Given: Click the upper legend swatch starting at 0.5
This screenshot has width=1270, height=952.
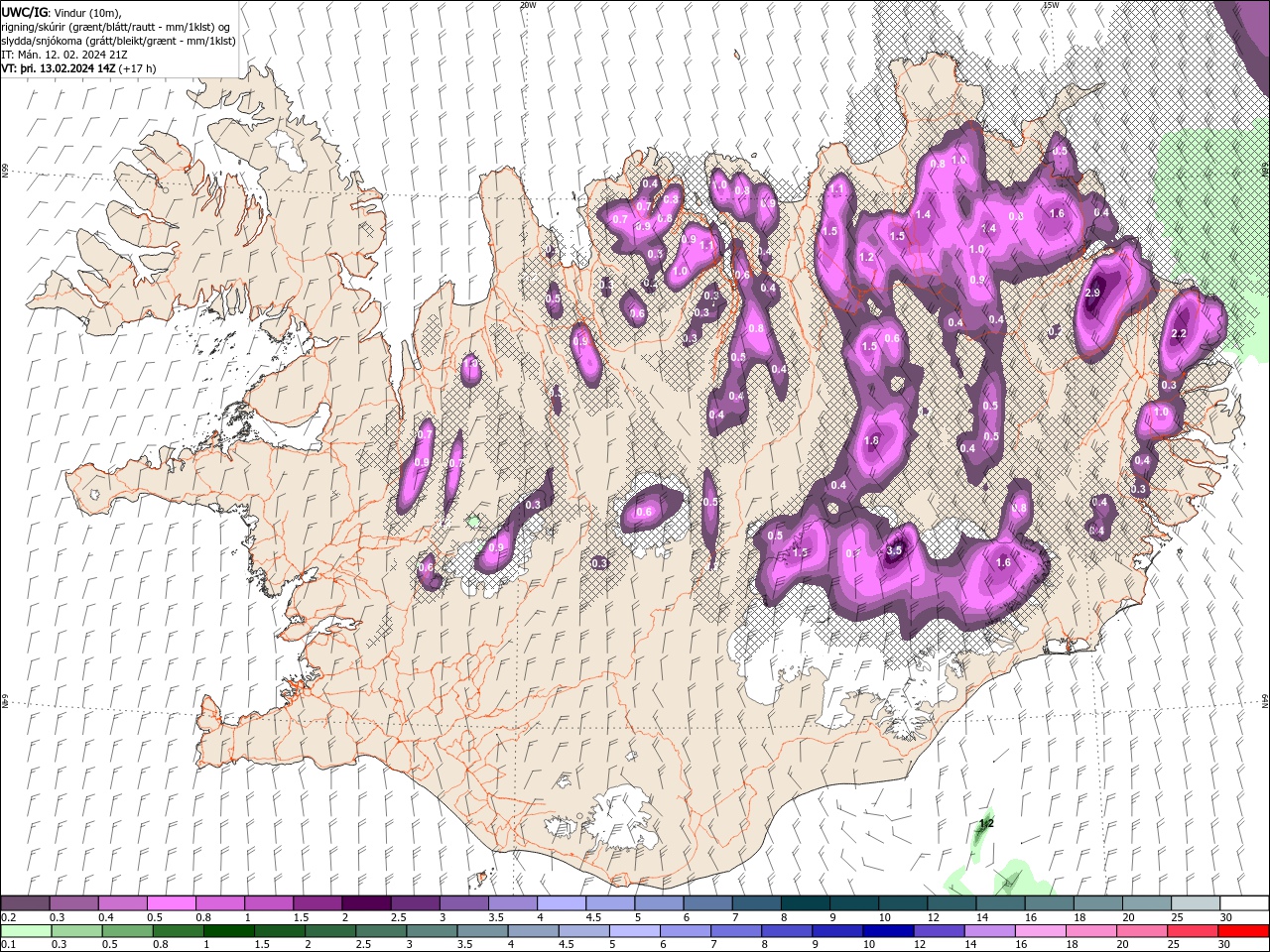Looking at the screenshot, I should click(171, 903).
